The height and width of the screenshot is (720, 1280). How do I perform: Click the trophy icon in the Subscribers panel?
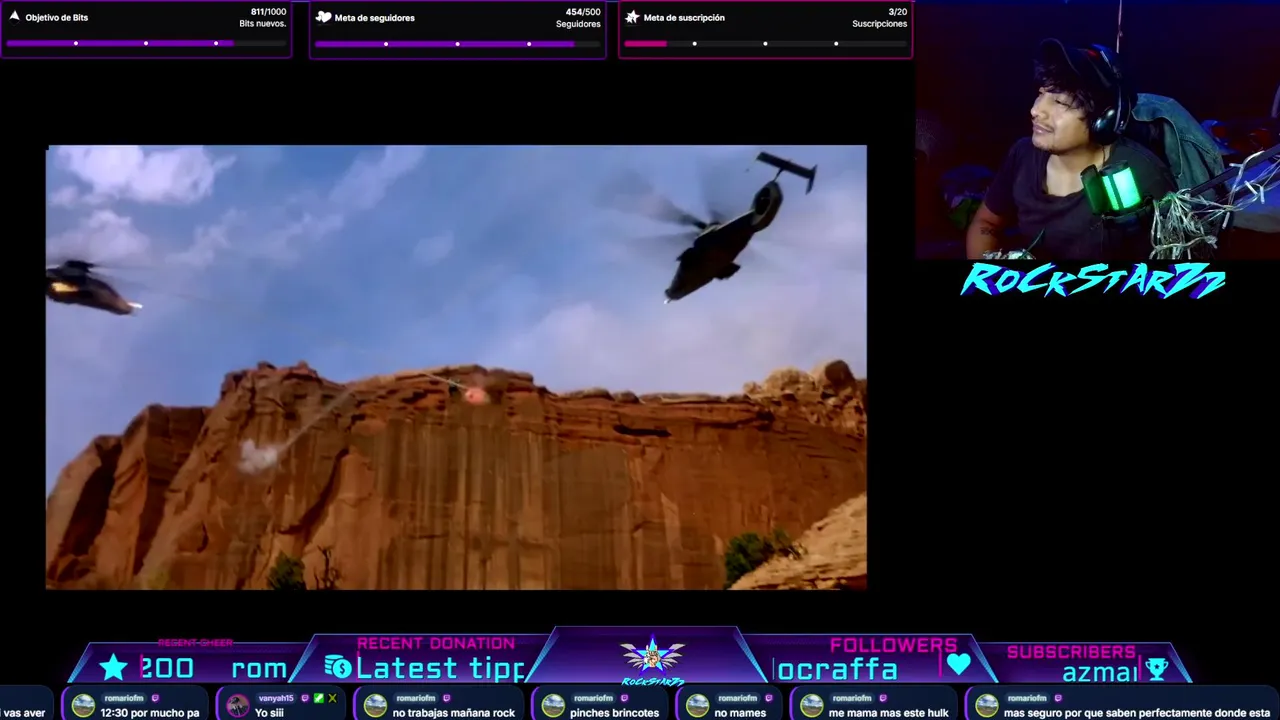tap(1156, 669)
